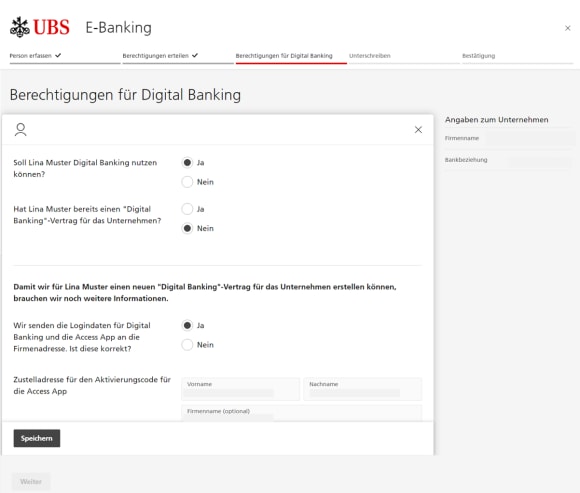This screenshot has width=580, height=493.
Task: Select Nein for Digital Banking nutzen
Action: pyautogui.click(x=187, y=182)
